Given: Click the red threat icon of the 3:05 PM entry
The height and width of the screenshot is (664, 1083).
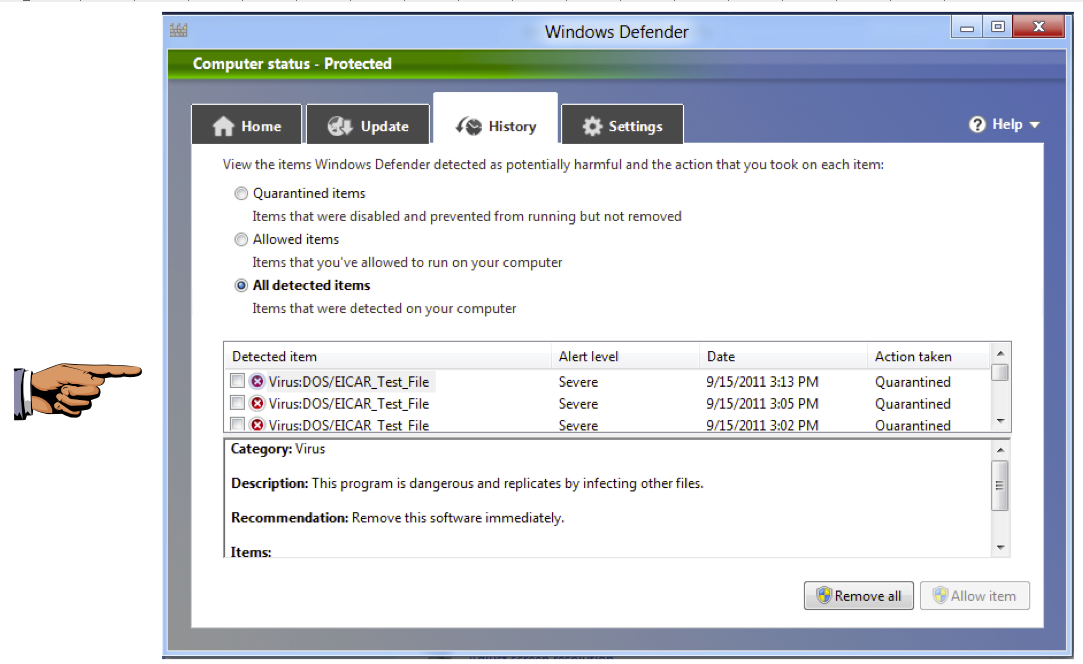Looking at the screenshot, I should point(257,404).
